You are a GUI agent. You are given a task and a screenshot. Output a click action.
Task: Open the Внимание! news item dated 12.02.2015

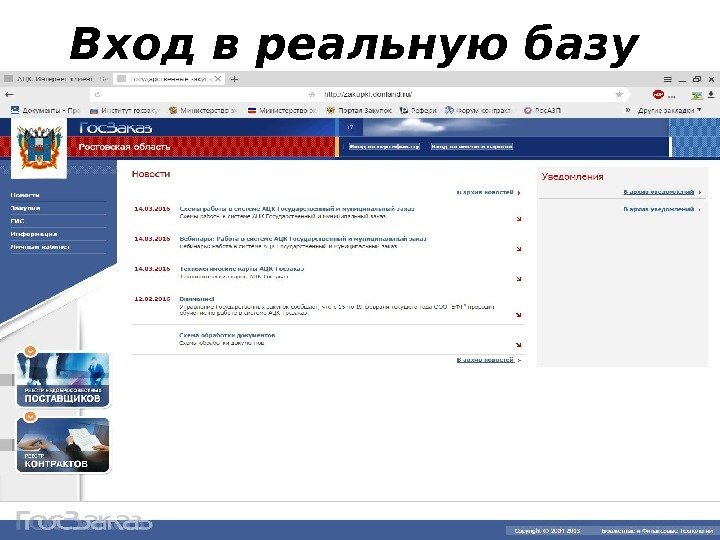pos(197,299)
